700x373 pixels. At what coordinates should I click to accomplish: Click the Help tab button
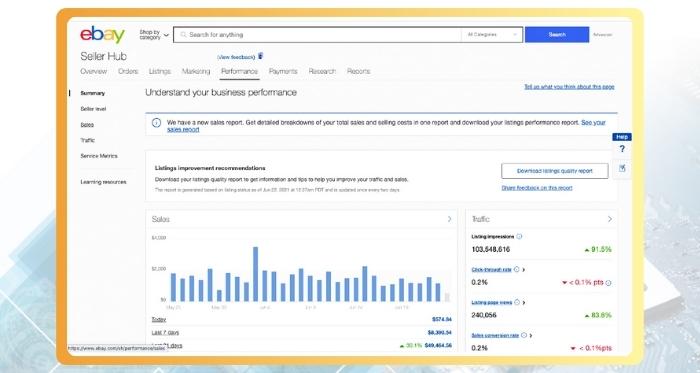click(x=622, y=137)
